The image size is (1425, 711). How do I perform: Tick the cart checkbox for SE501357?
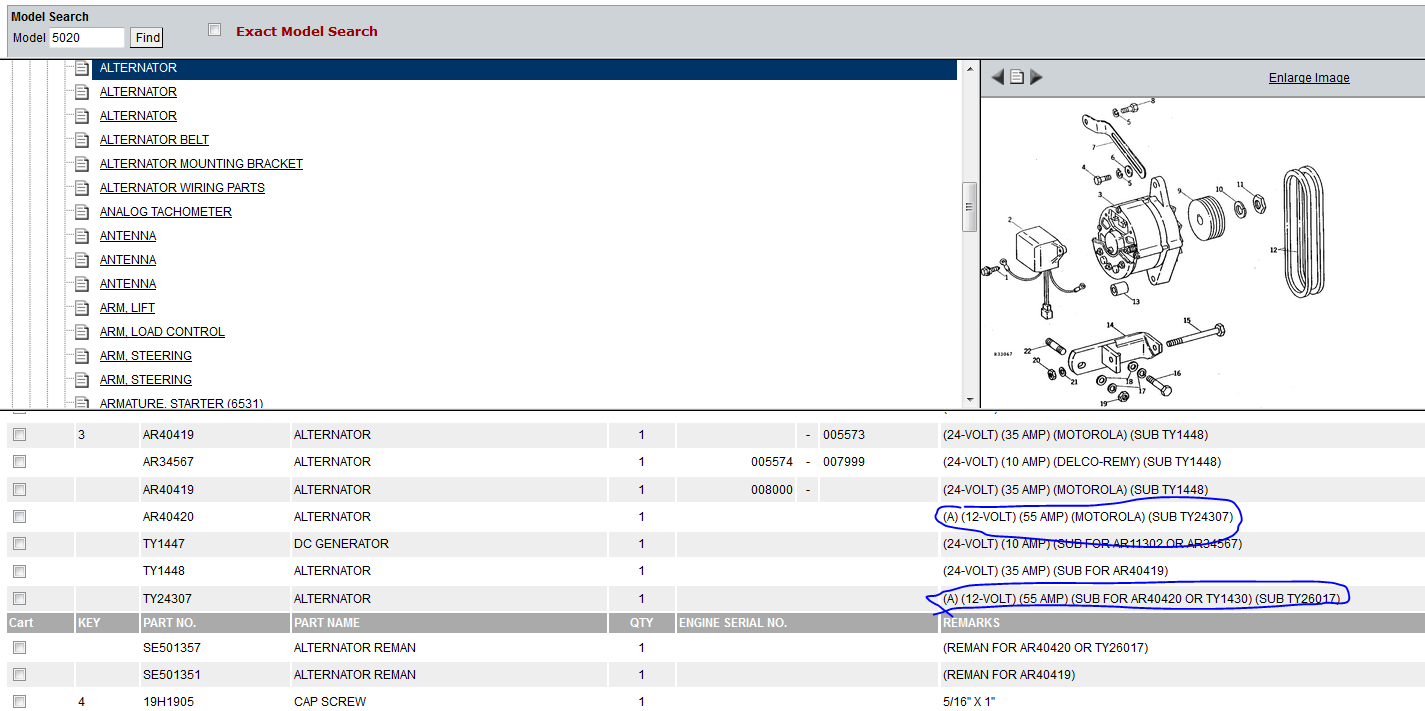pos(20,648)
